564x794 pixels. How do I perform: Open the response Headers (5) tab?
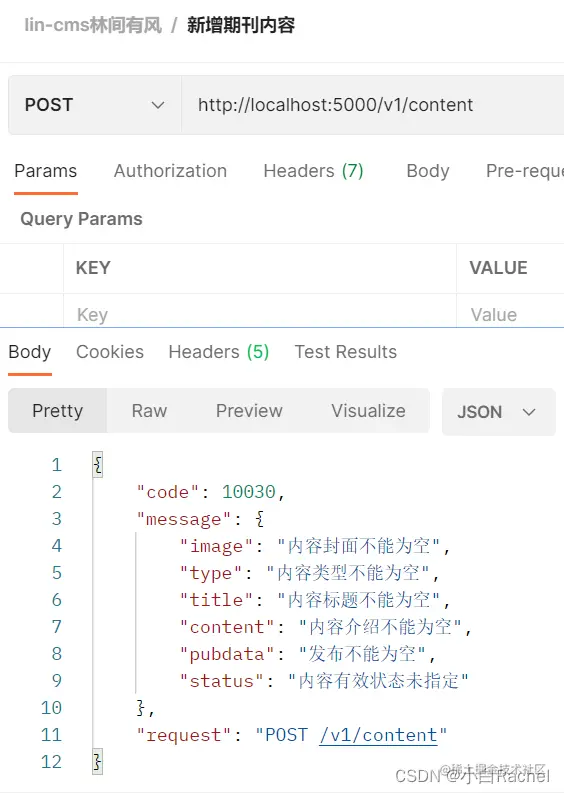coord(219,352)
